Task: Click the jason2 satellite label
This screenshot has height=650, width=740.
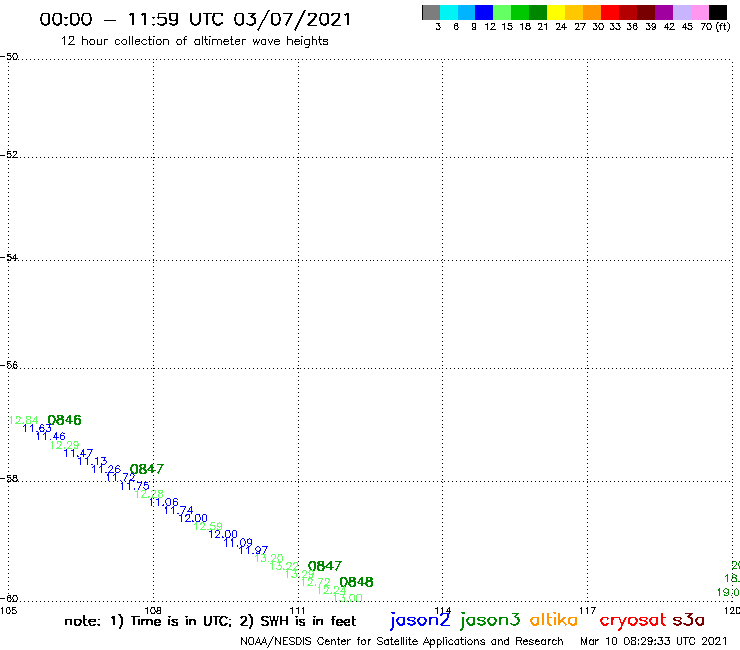Action: tap(420, 620)
